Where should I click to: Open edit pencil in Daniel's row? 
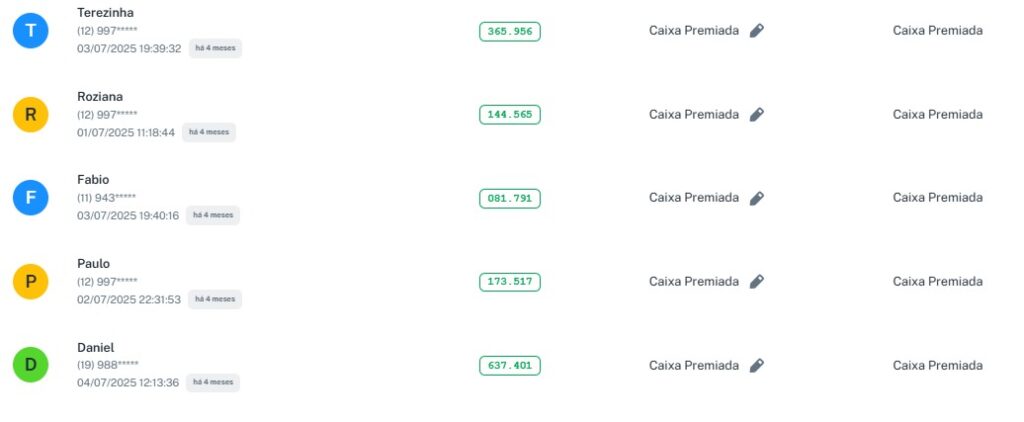click(757, 365)
